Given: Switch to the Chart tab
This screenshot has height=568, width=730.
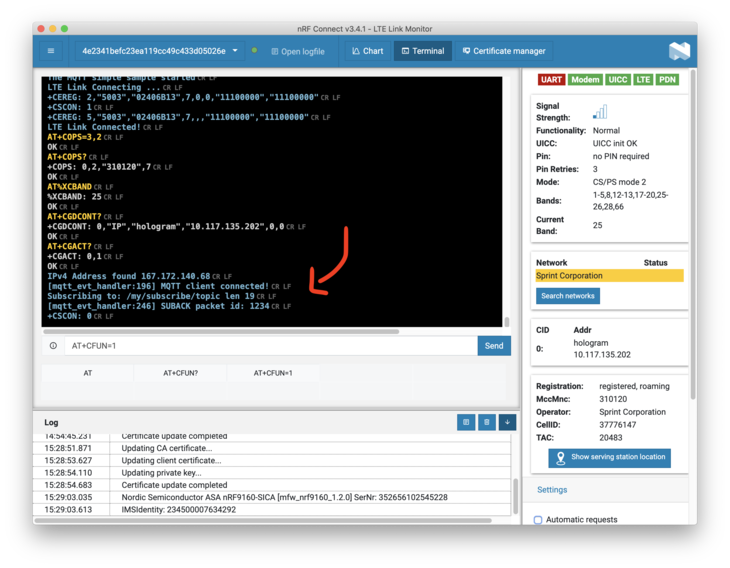Looking at the screenshot, I should (367, 51).
